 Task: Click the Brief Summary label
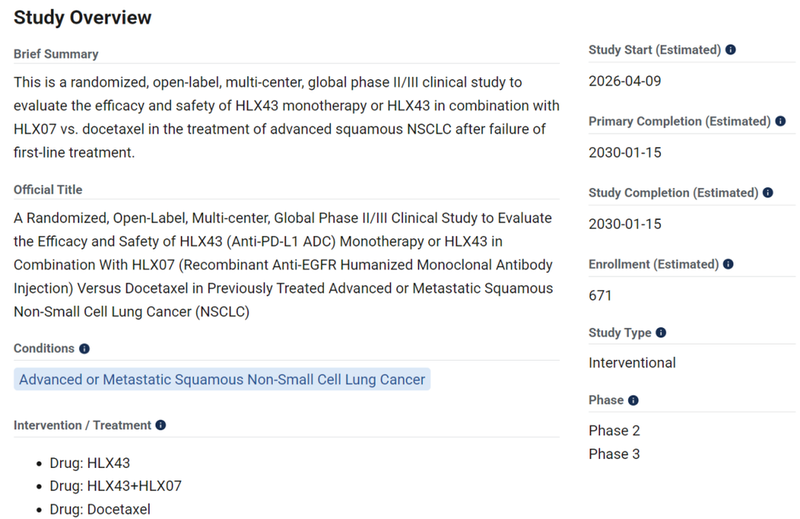(x=56, y=54)
